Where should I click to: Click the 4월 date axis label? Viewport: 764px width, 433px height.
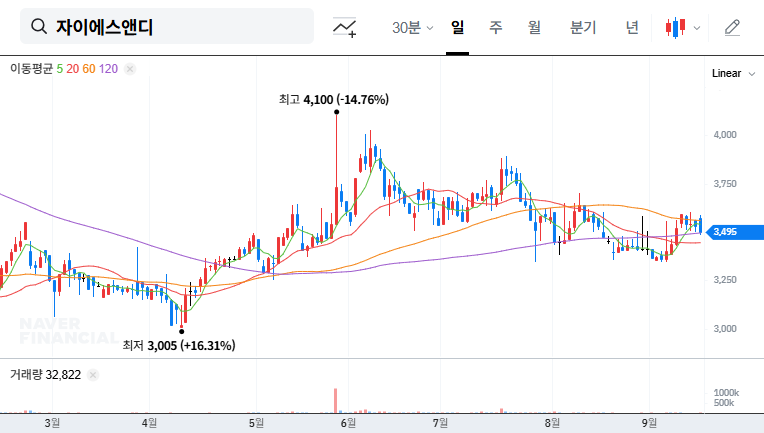(x=149, y=423)
